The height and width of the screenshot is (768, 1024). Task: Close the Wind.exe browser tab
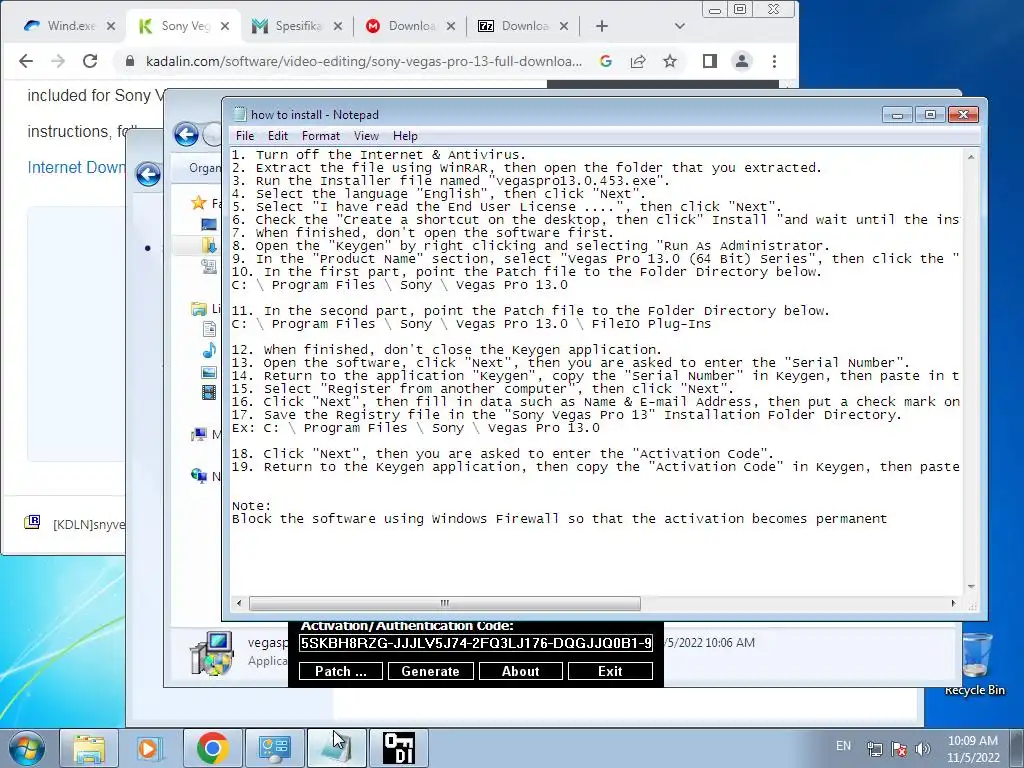tap(111, 26)
